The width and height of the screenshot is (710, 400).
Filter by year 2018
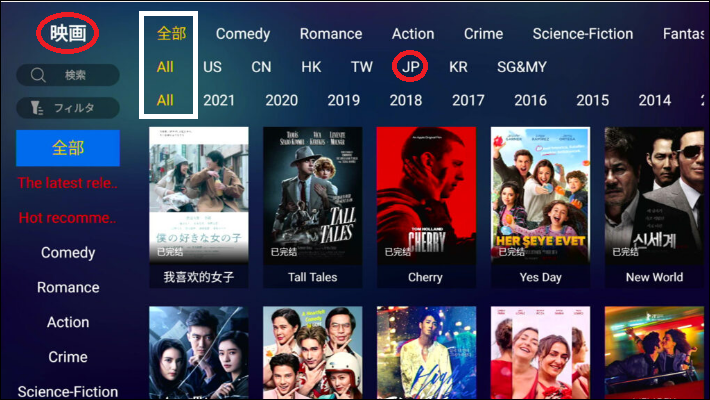406,100
